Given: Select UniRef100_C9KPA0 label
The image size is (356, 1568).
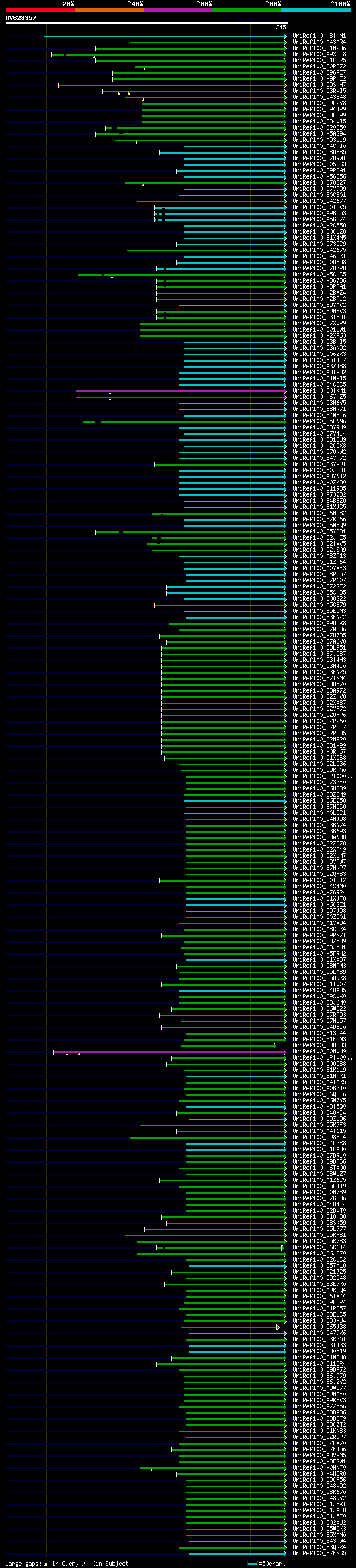Looking at the screenshot, I should click(319, 770).
